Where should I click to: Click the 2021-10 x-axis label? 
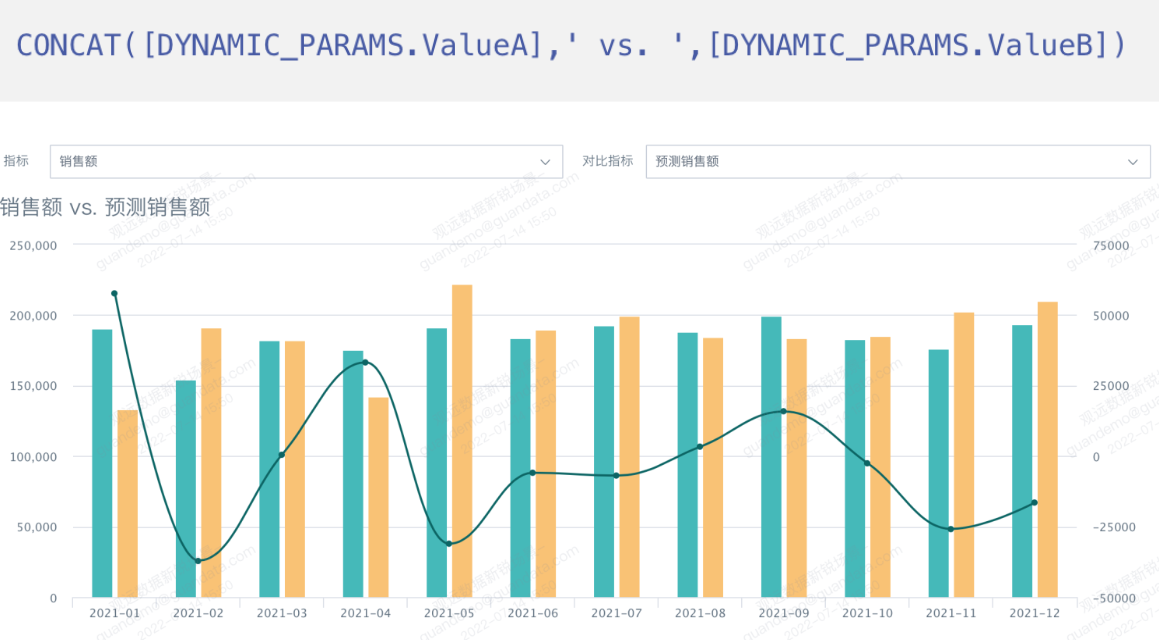(x=867, y=613)
